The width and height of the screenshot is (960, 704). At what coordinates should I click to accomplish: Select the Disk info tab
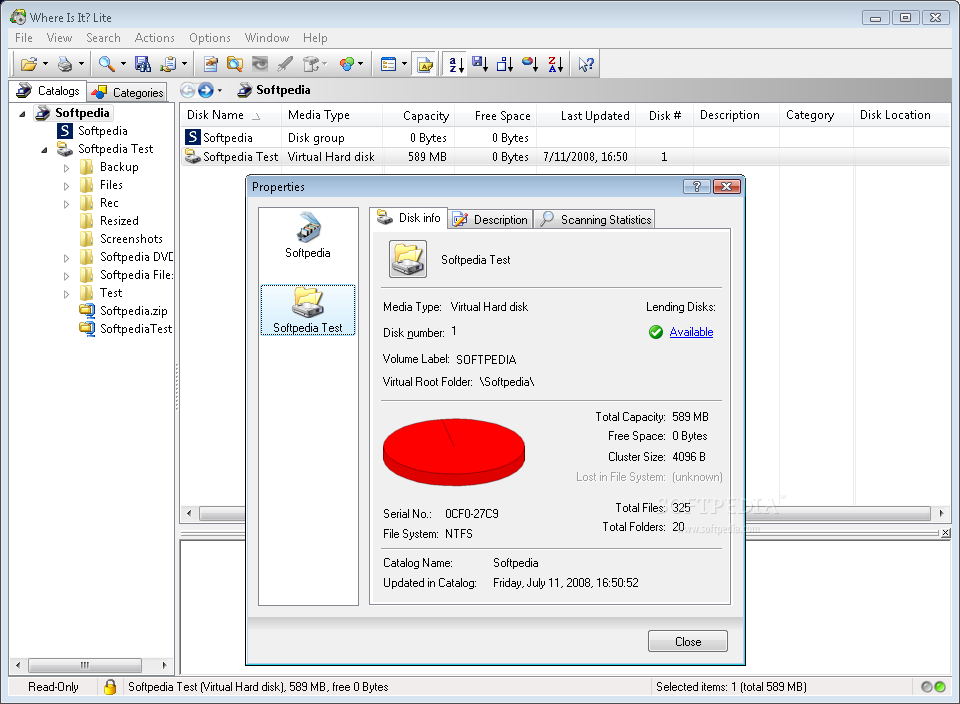pos(409,218)
